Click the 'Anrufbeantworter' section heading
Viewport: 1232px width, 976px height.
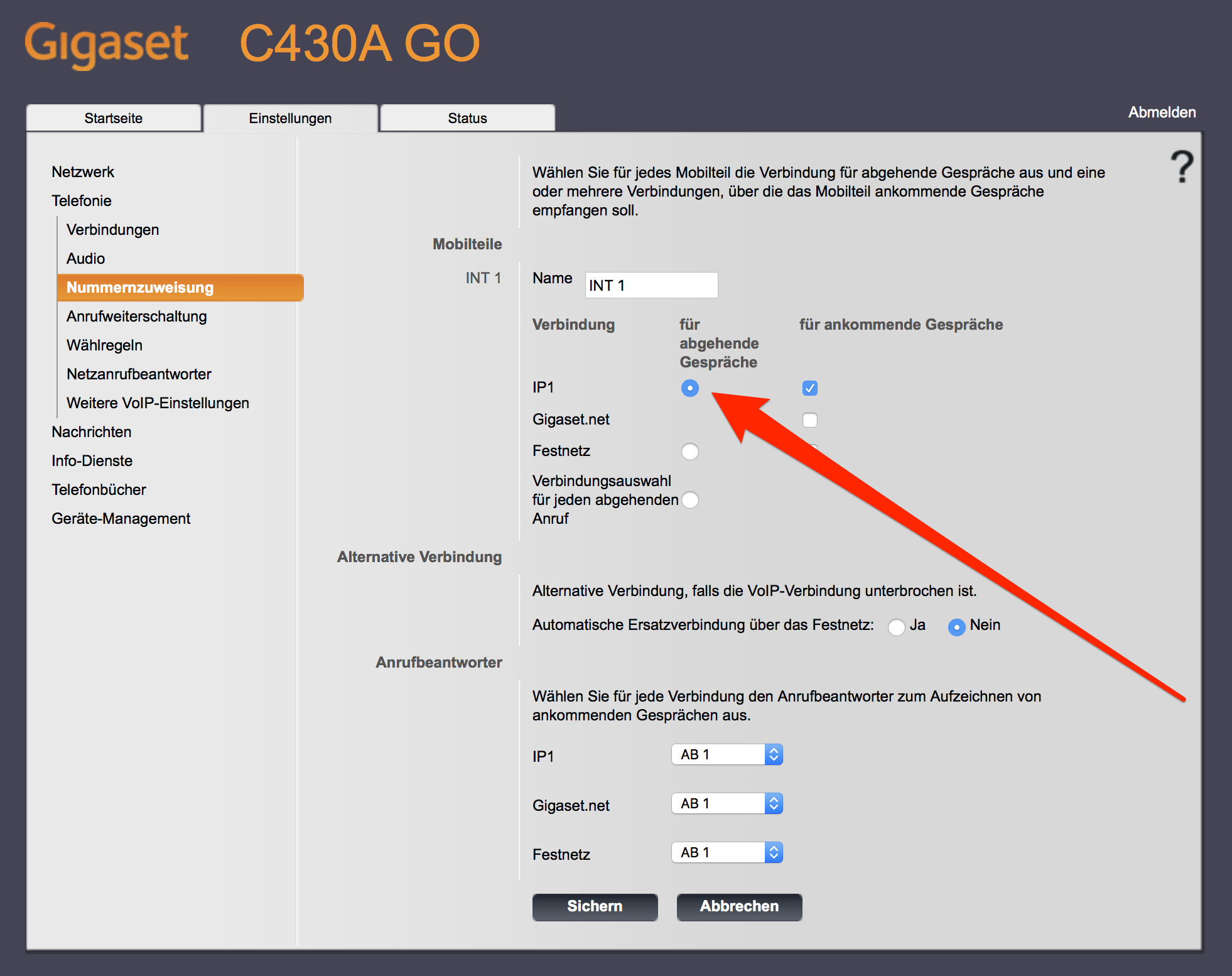click(x=439, y=663)
